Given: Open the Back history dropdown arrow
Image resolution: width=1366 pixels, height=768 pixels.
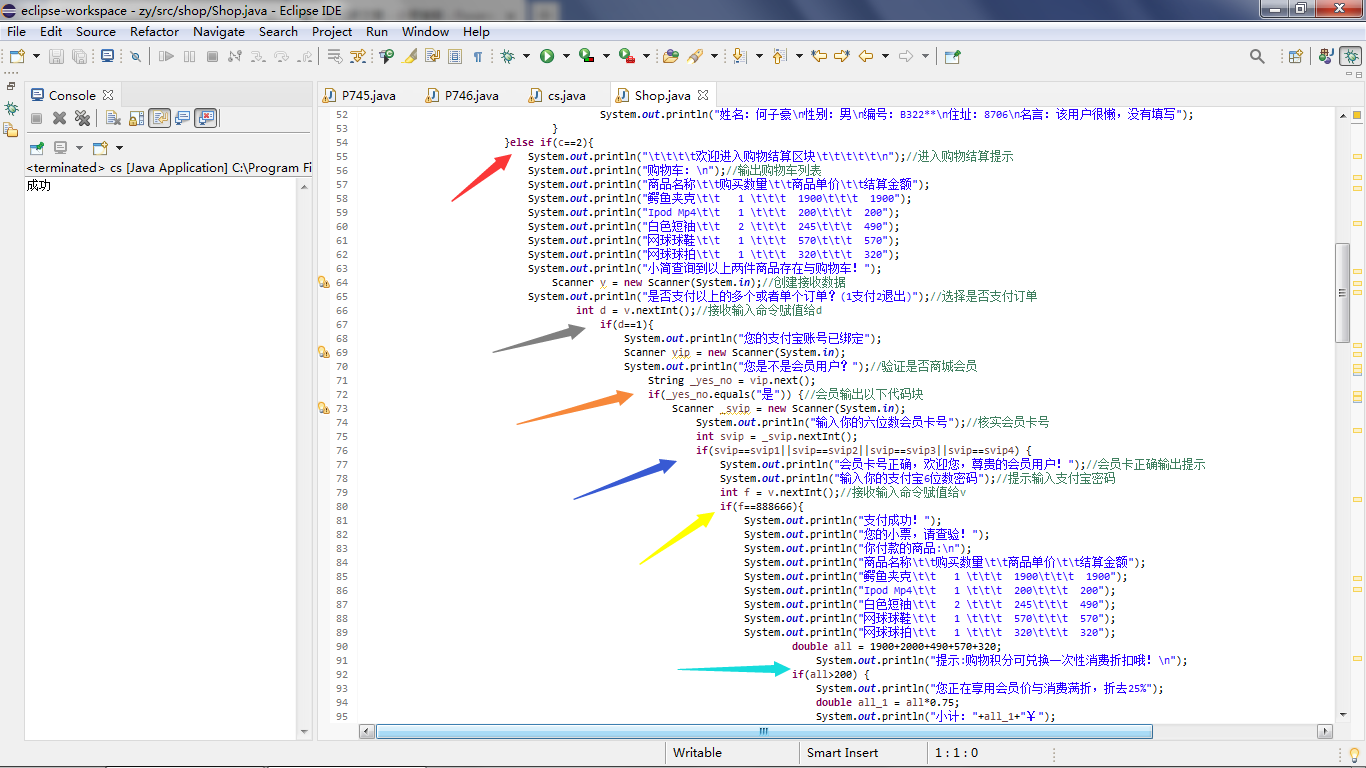Looking at the screenshot, I should pyautogui.click(x=885, y=56).
